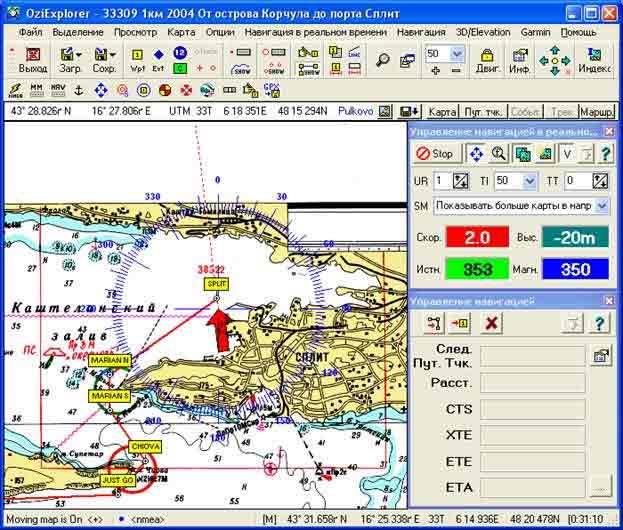
Task: Click the blue magnetic heading display 350
Action: [575, 269]
